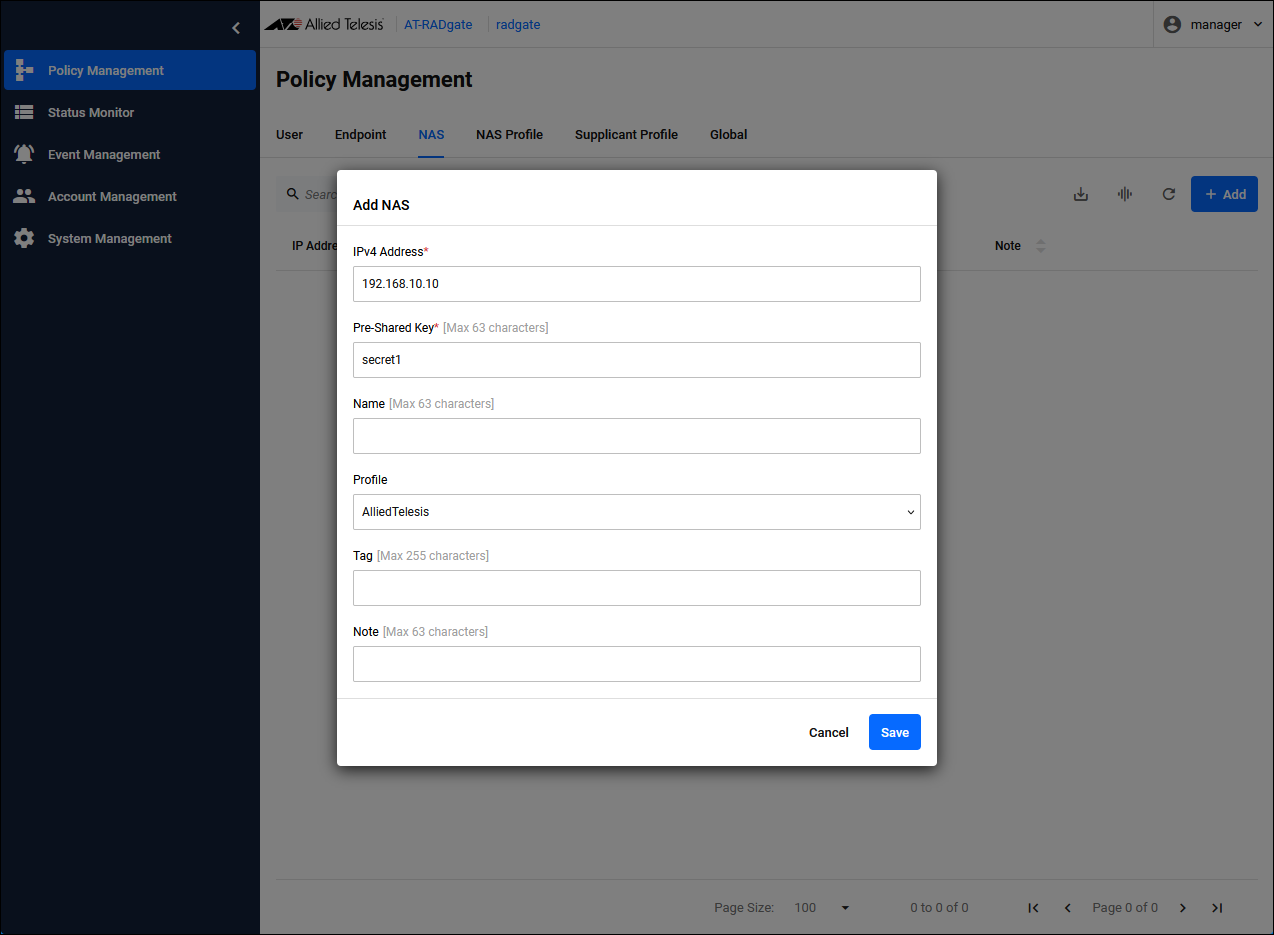Refresh the NAS list
The width and height of the screenshot is (1274, 935).
[x=1168, y=194]
